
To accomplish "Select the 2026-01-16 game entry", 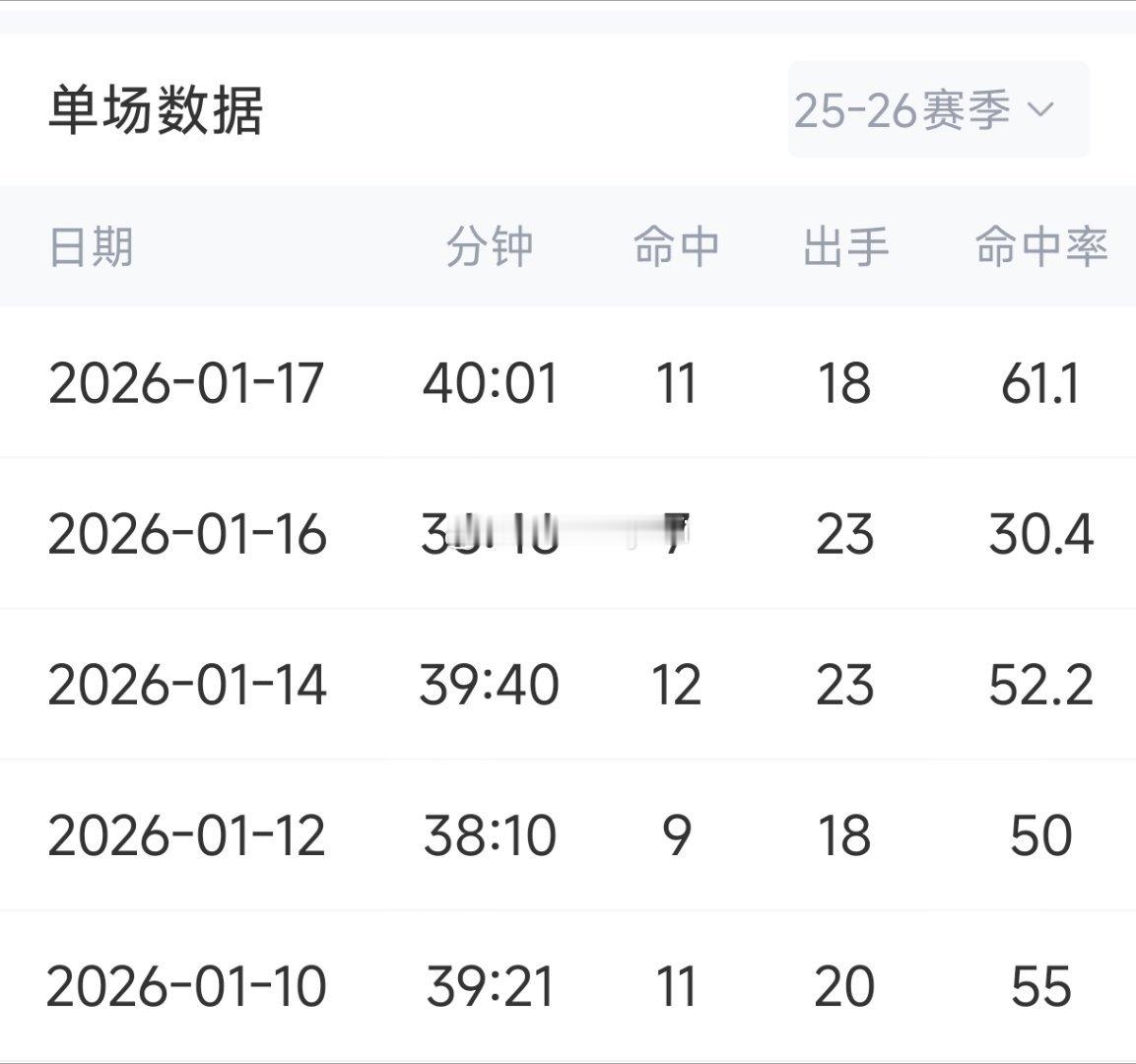I will coord(187,534).
